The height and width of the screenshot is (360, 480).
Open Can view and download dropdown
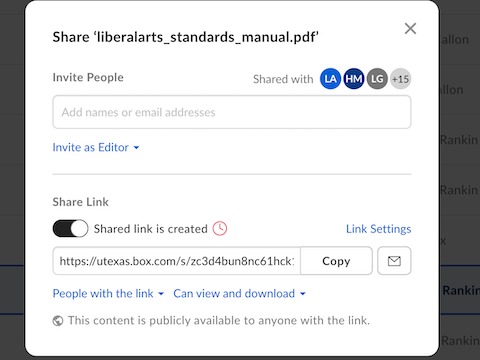tap(239, 294)
